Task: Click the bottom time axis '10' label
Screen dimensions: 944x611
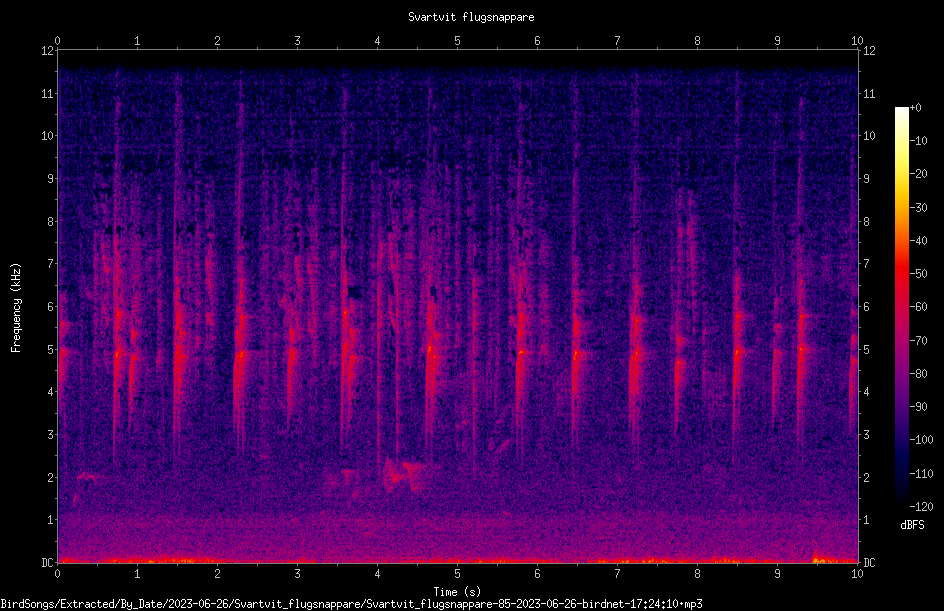Action: point(857,574)
